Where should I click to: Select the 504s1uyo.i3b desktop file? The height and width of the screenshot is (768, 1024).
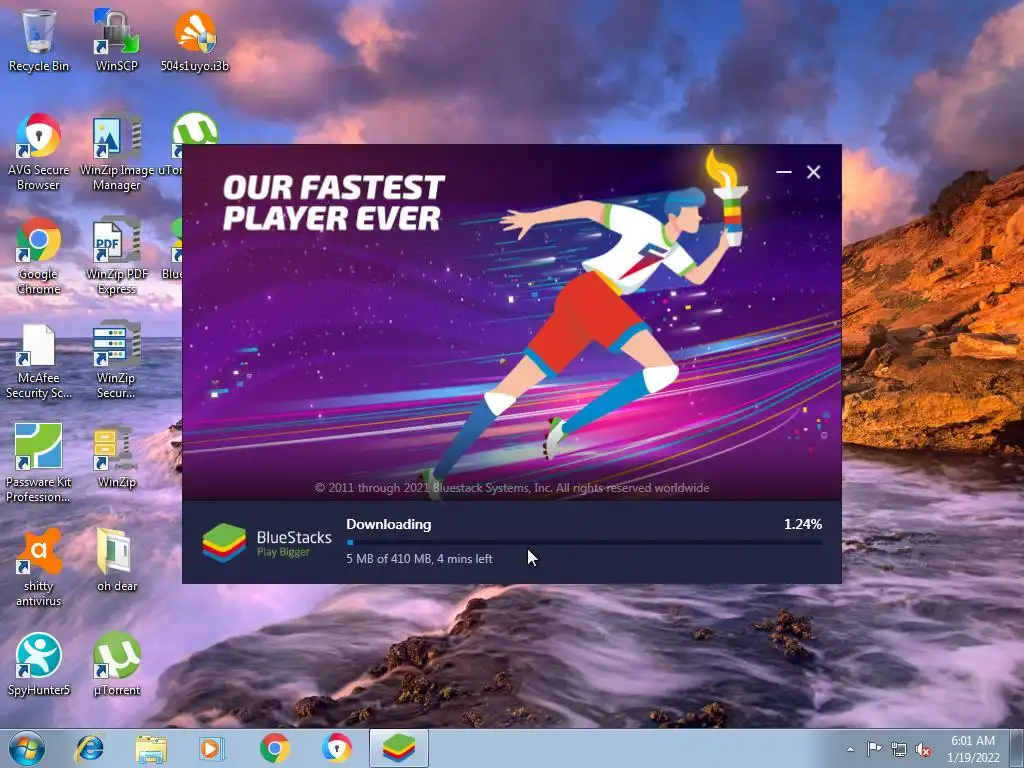195,39
